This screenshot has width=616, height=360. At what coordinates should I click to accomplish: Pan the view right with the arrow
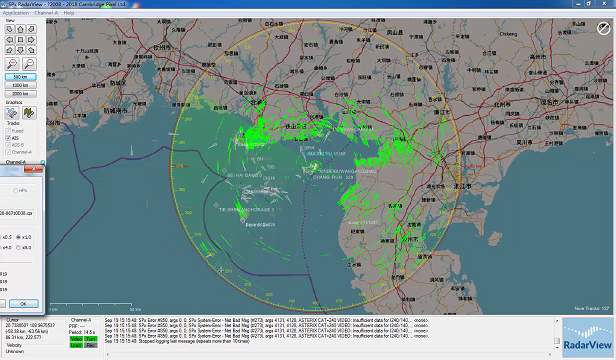tap(31, 40)
